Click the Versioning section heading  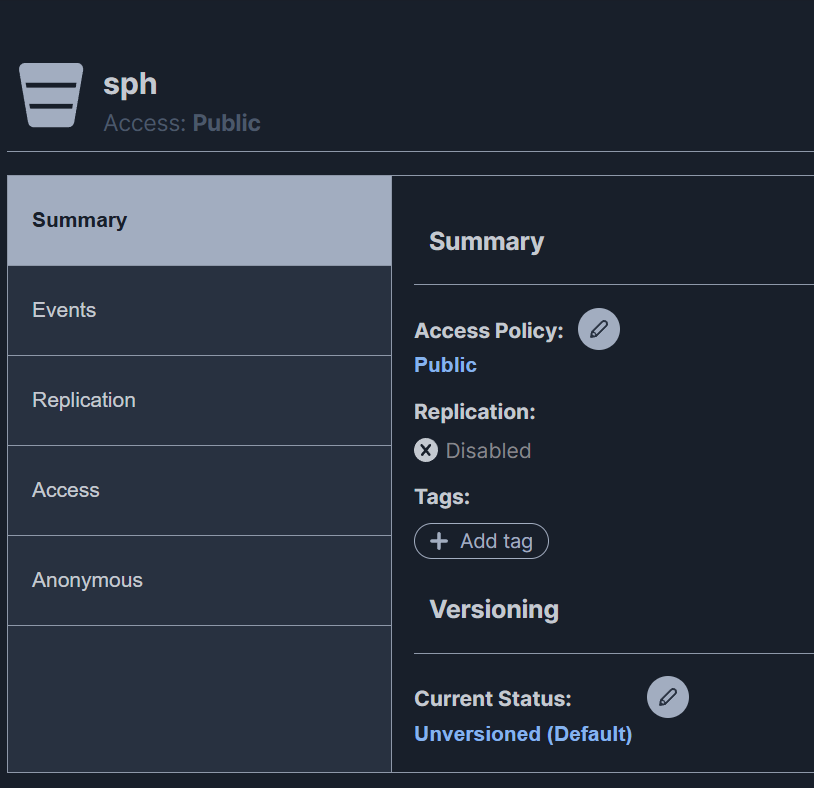[494, 609]
